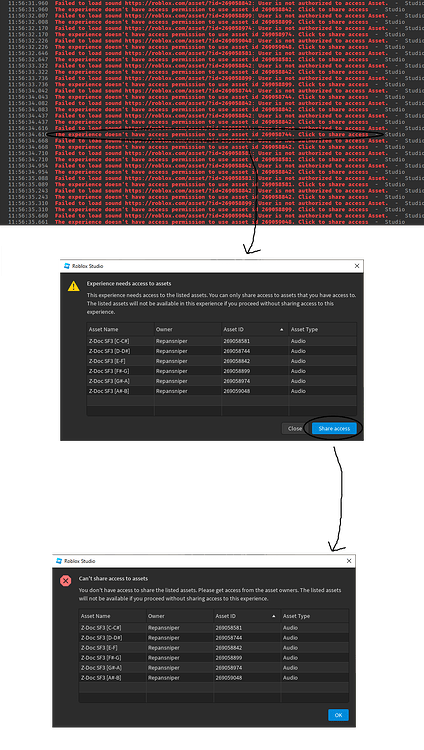
Task: Click Audio type of [G#-A] in Can't share access dialog
Action: [x=290, y=668]
